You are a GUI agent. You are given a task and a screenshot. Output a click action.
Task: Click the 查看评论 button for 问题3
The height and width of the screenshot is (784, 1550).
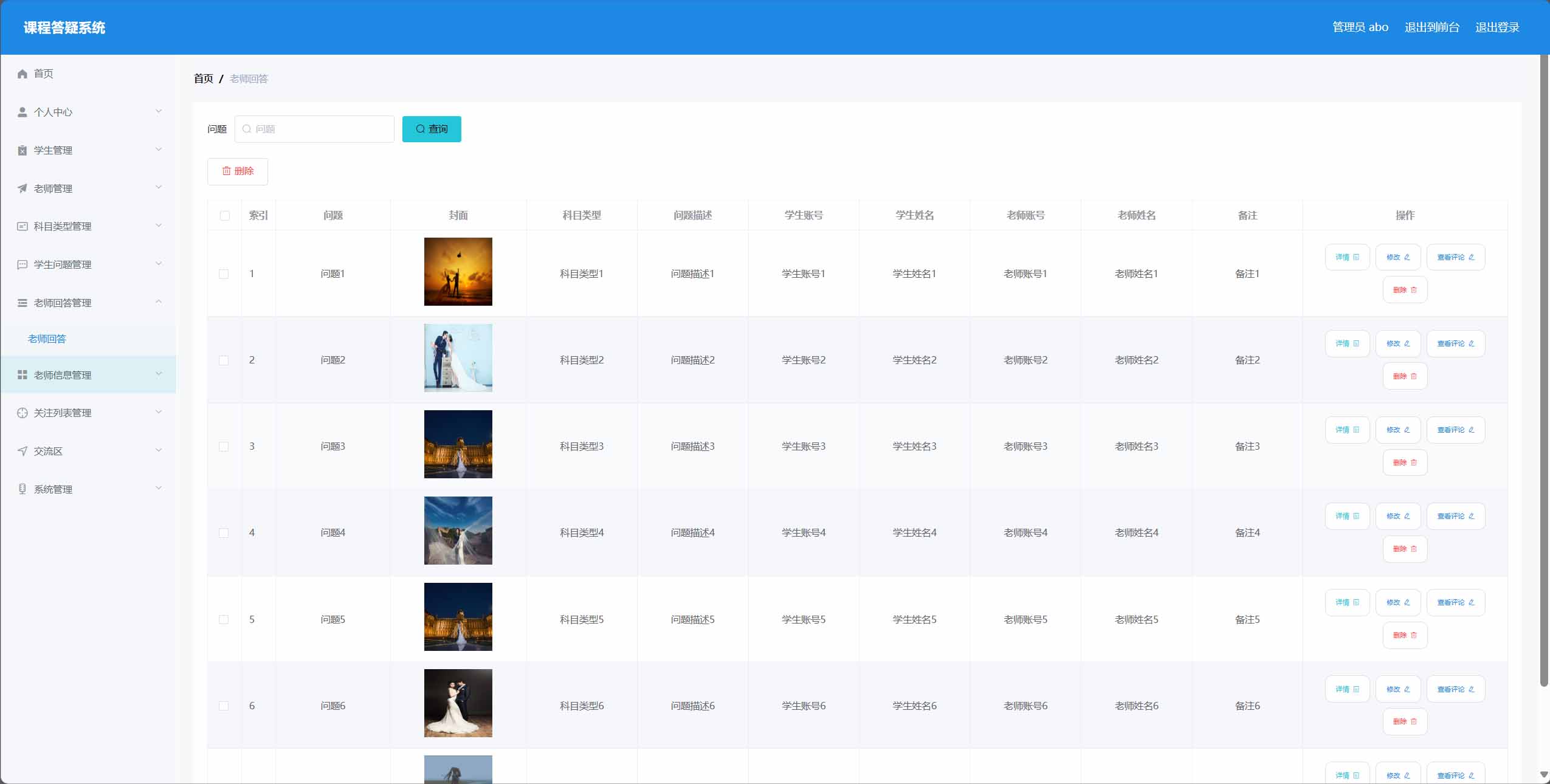[x=1456, y=430]
